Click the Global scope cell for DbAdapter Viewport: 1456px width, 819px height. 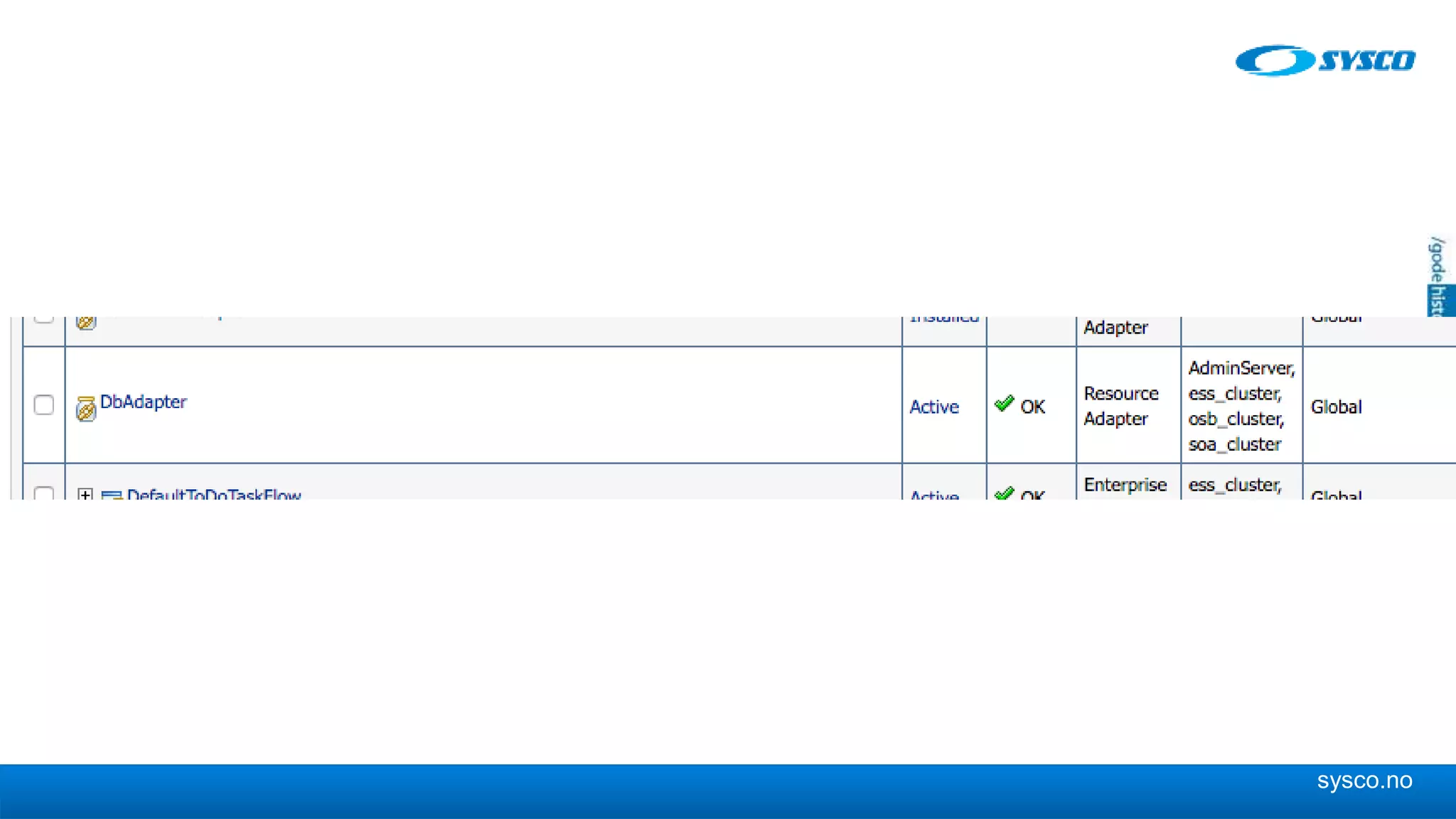point(1336,407)
